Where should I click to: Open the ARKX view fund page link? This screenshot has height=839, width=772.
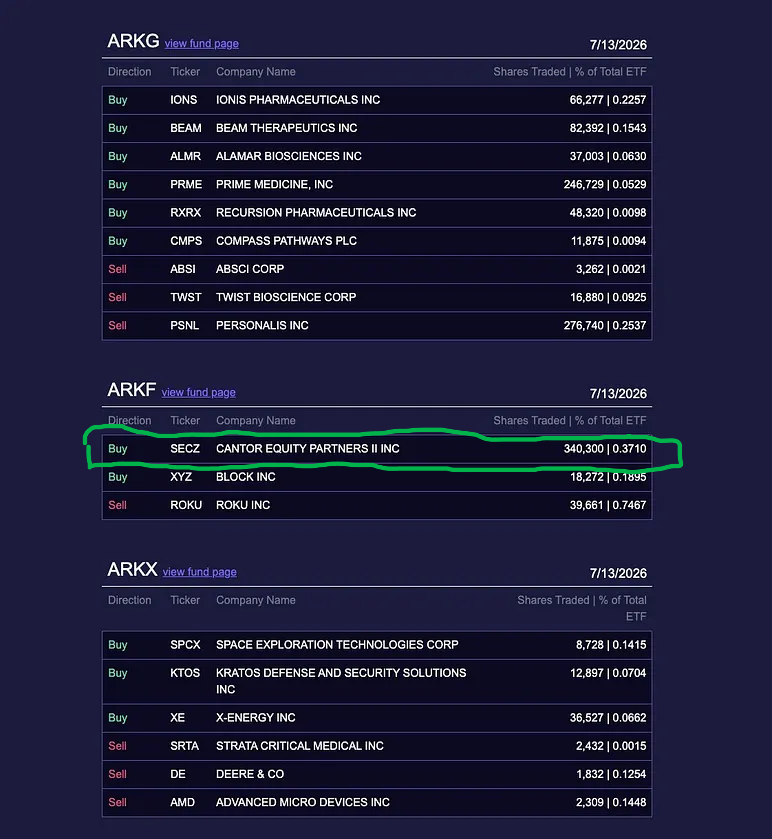200,572
